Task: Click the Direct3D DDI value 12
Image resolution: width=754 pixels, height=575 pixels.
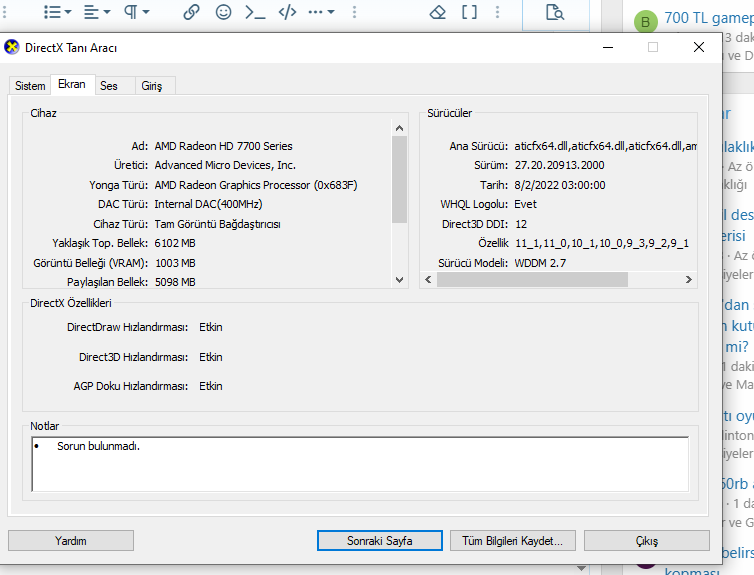Action: click(x=521, y=225)
